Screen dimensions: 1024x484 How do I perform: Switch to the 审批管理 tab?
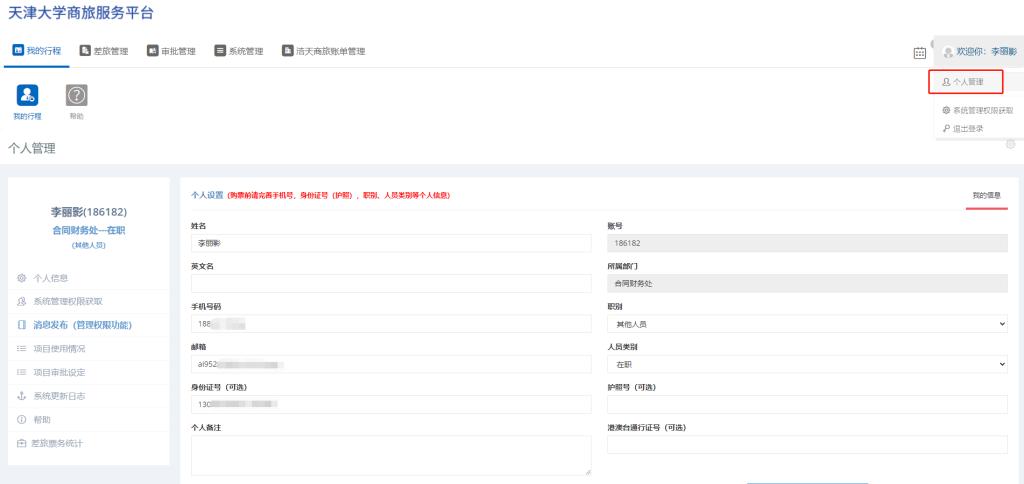click(x=171, y=51)
